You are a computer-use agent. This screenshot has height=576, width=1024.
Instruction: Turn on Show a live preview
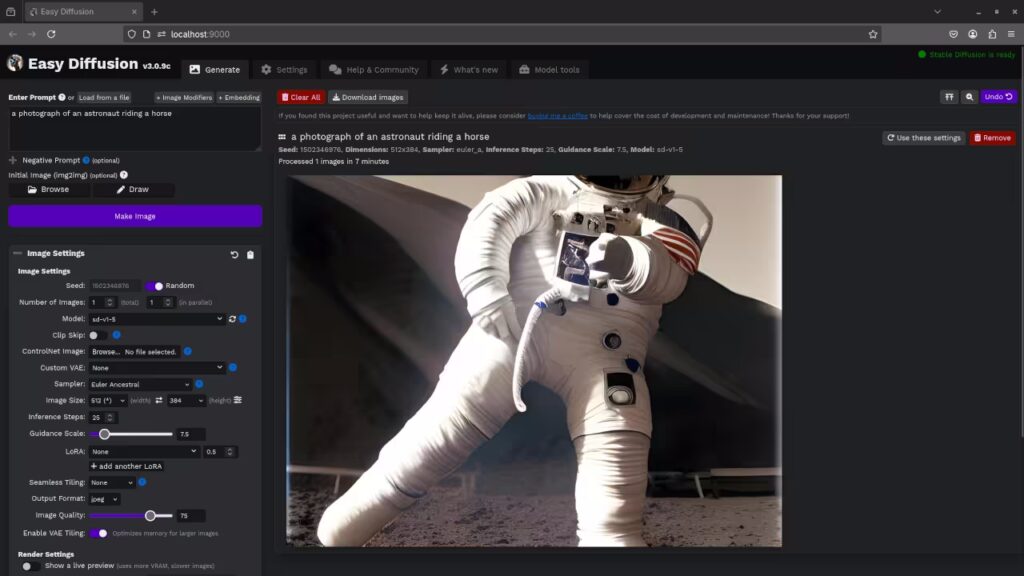pos(32,566)
